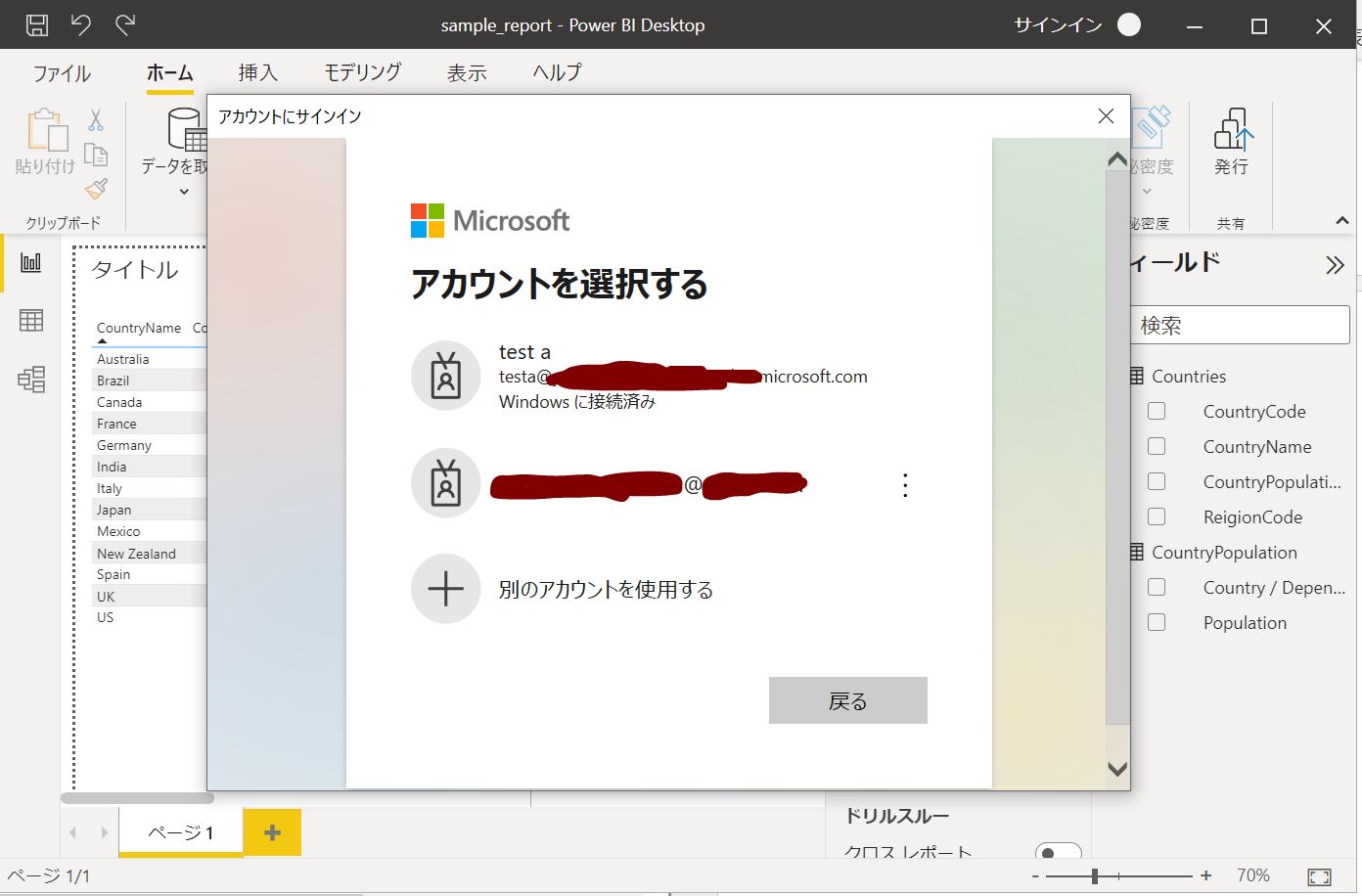This screenshot has width=1362, height=896.
Task: Open the File (ファイル) menu
Action: (62, 73)
